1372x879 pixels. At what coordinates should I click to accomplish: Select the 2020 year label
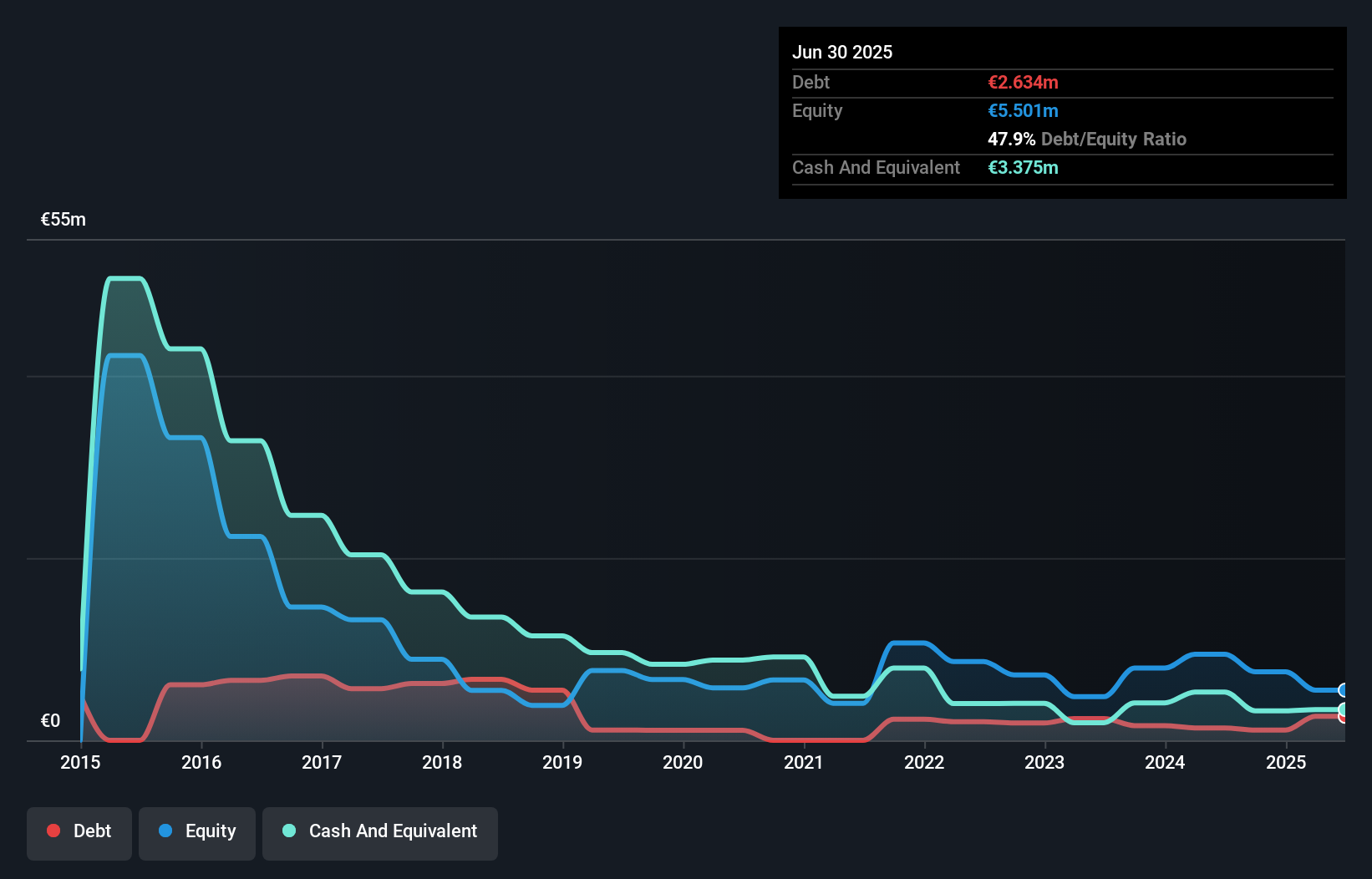[683, 762]
